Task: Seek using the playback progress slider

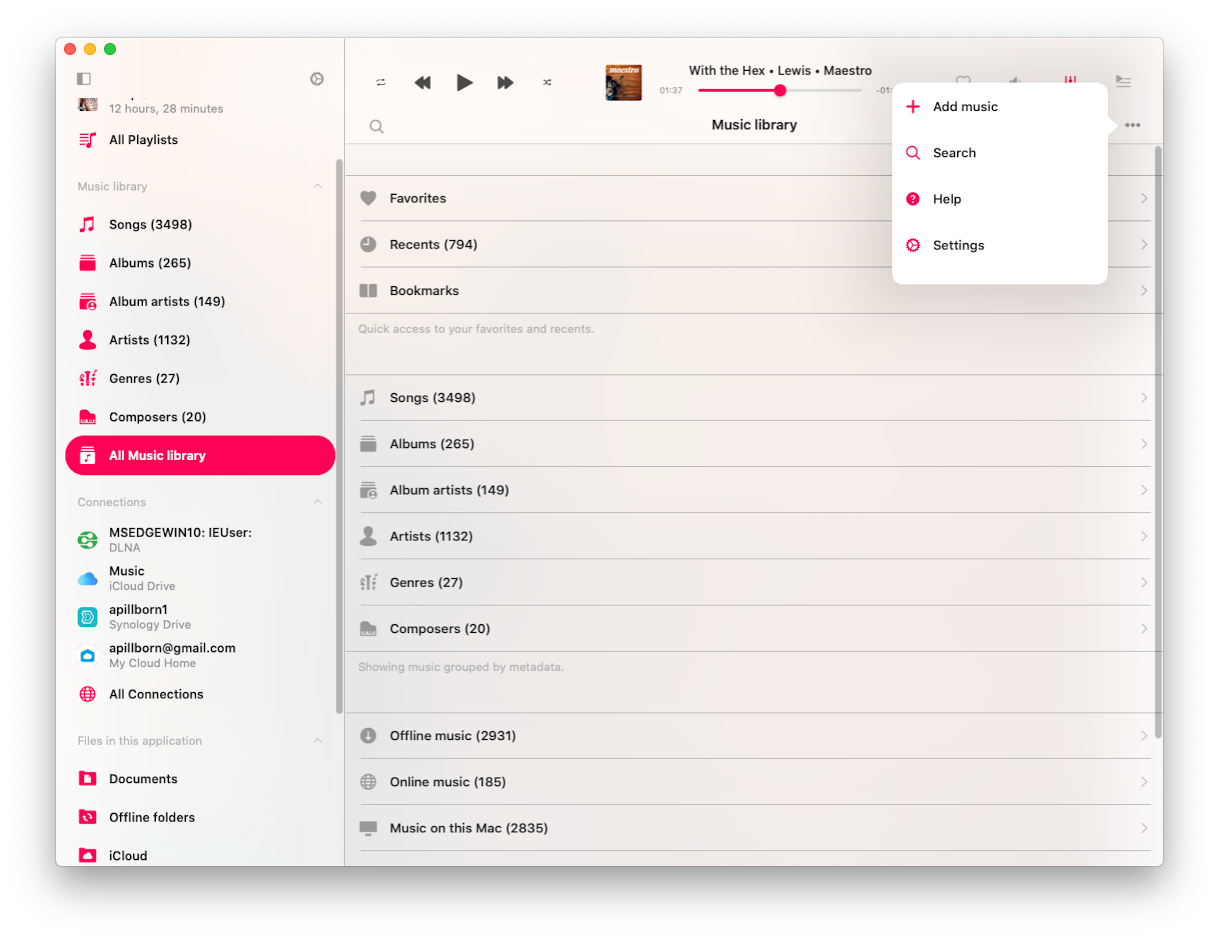Action: (779, 90)
